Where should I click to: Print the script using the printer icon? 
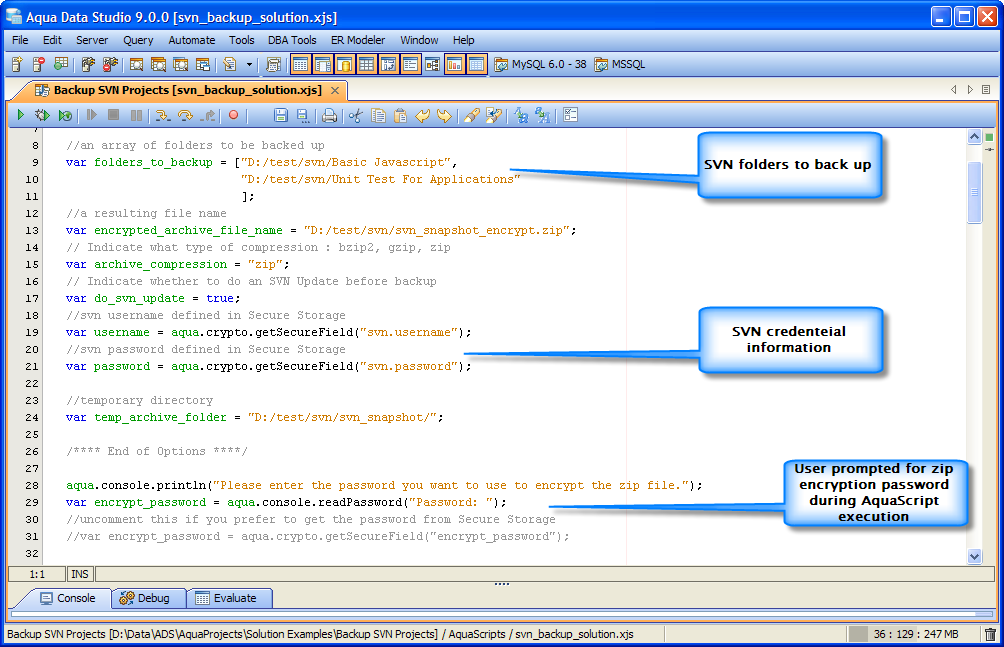pos(329,115)
